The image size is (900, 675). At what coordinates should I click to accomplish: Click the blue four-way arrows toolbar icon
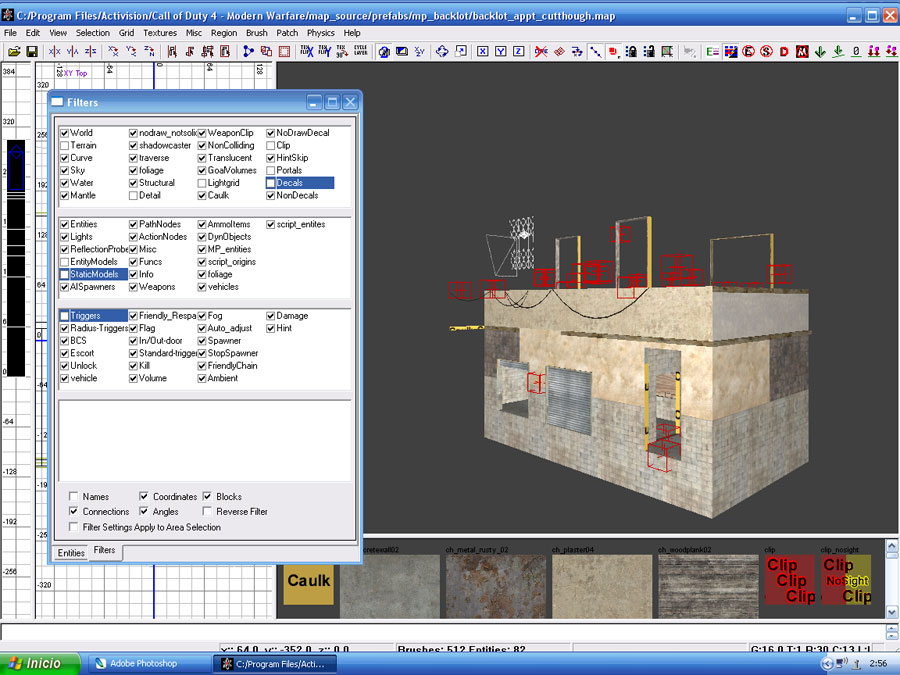[x=442, y=52]
